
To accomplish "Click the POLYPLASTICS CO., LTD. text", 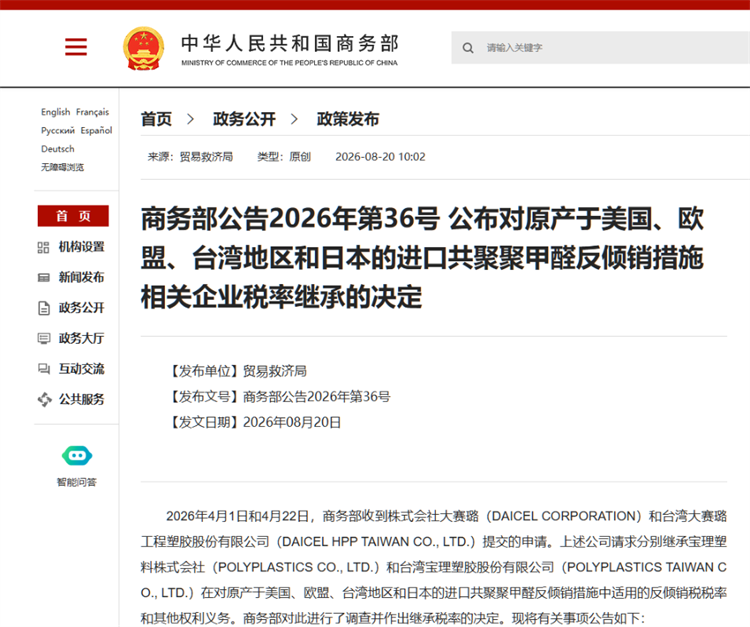I will pyautogui.click(x=294, y=567).
